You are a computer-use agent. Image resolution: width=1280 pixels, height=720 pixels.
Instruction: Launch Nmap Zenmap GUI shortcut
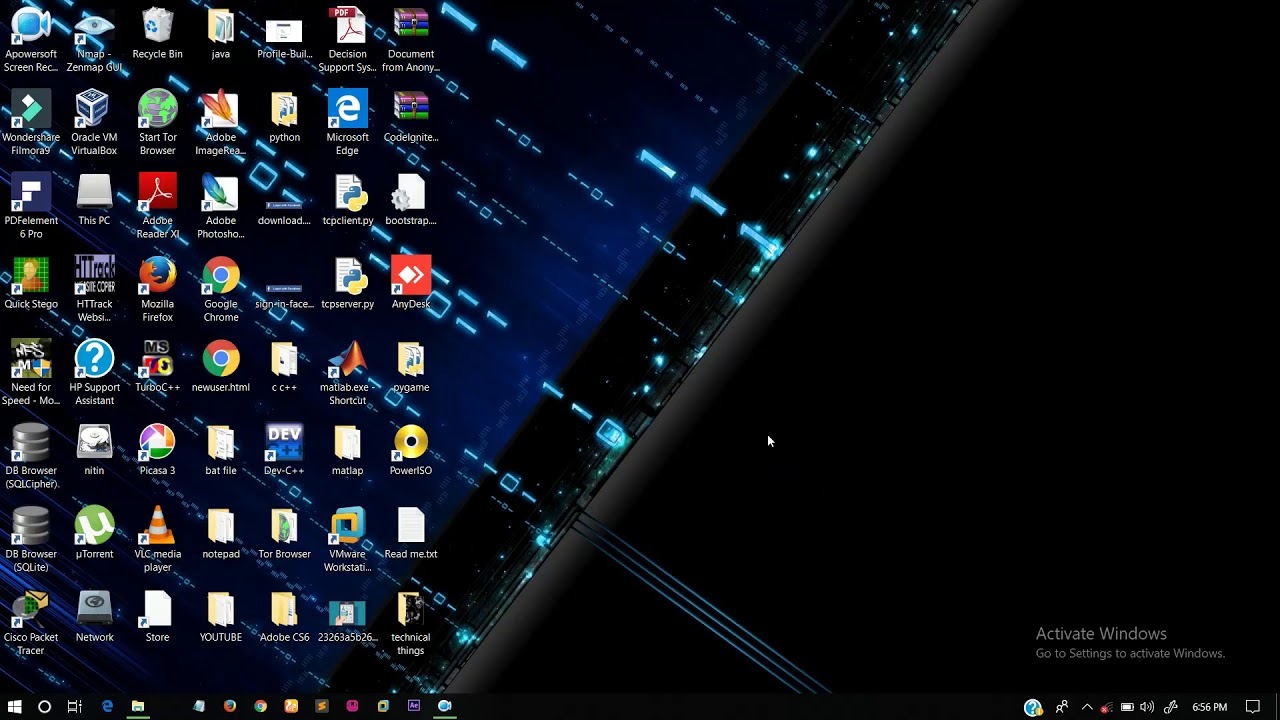coord(94,40)
